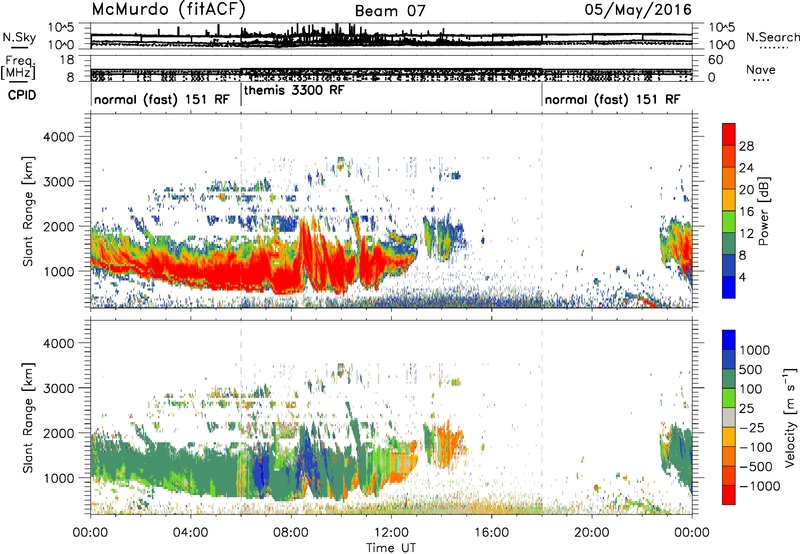Click the last 'normal (fast) 151 RF' label
Image resolution: width=800 pixels, height=554 pixels.
[612, 99]
